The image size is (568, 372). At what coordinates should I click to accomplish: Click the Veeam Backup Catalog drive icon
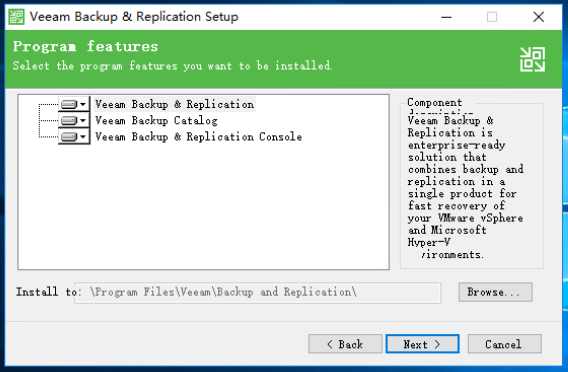click(x=69, y=120)
